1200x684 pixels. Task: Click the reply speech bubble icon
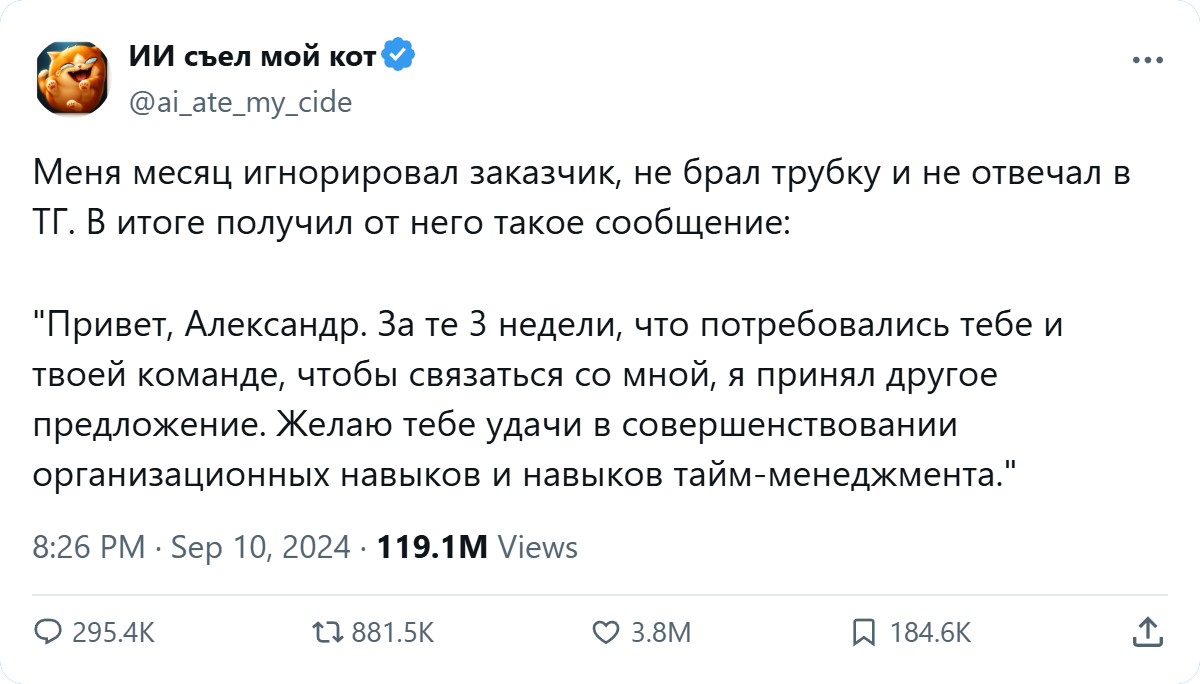click(48, 631)
